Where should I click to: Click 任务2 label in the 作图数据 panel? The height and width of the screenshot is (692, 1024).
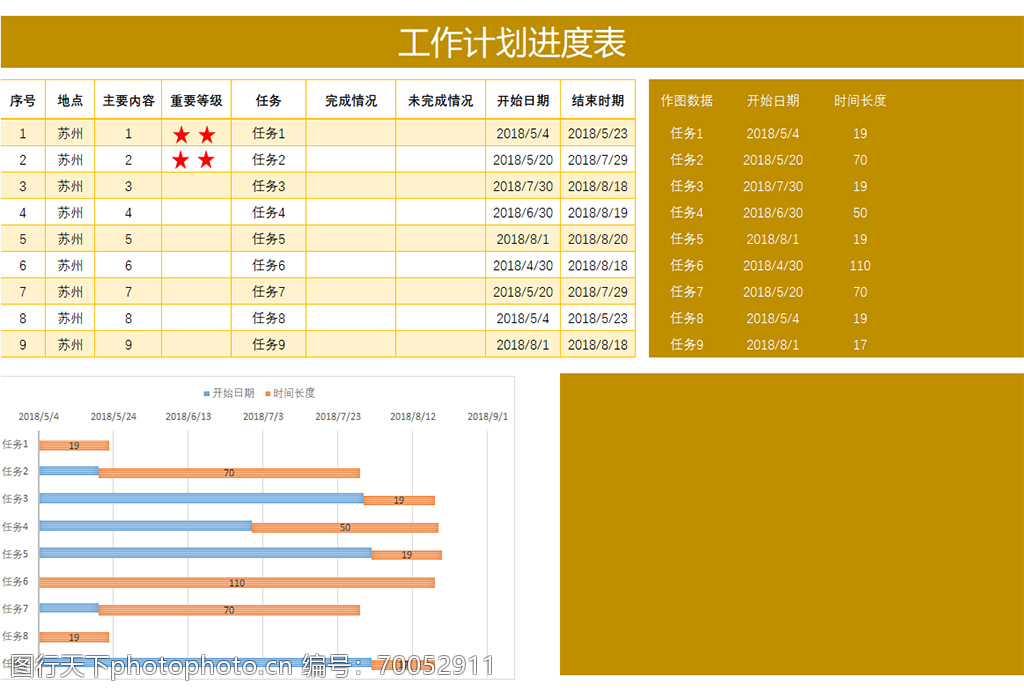pyautogui.click(x=686, y=160)
